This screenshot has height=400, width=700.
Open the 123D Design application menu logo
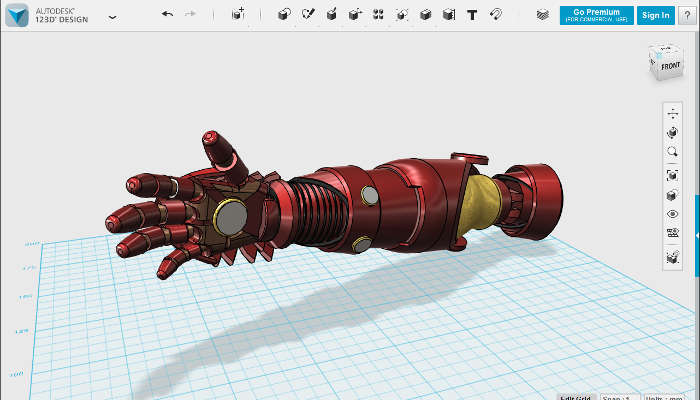(17, 15)
